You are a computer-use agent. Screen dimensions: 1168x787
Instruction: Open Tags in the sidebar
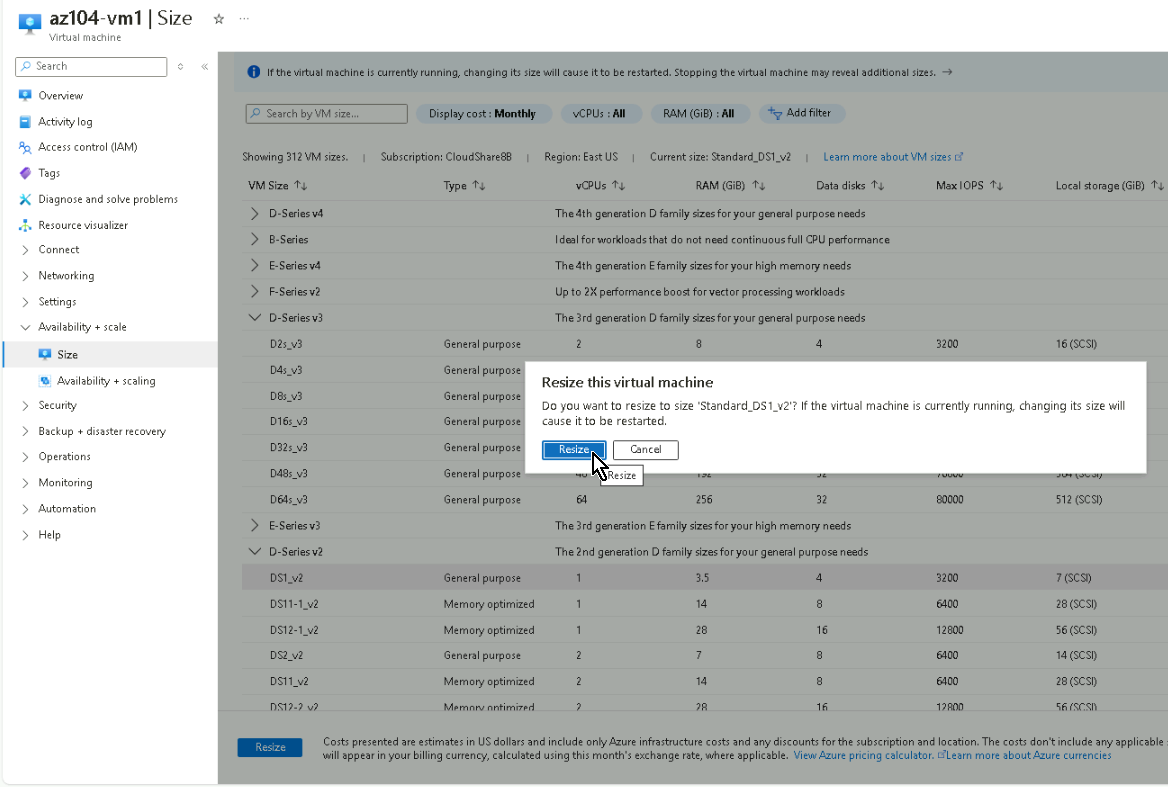[x=48, y=173]
